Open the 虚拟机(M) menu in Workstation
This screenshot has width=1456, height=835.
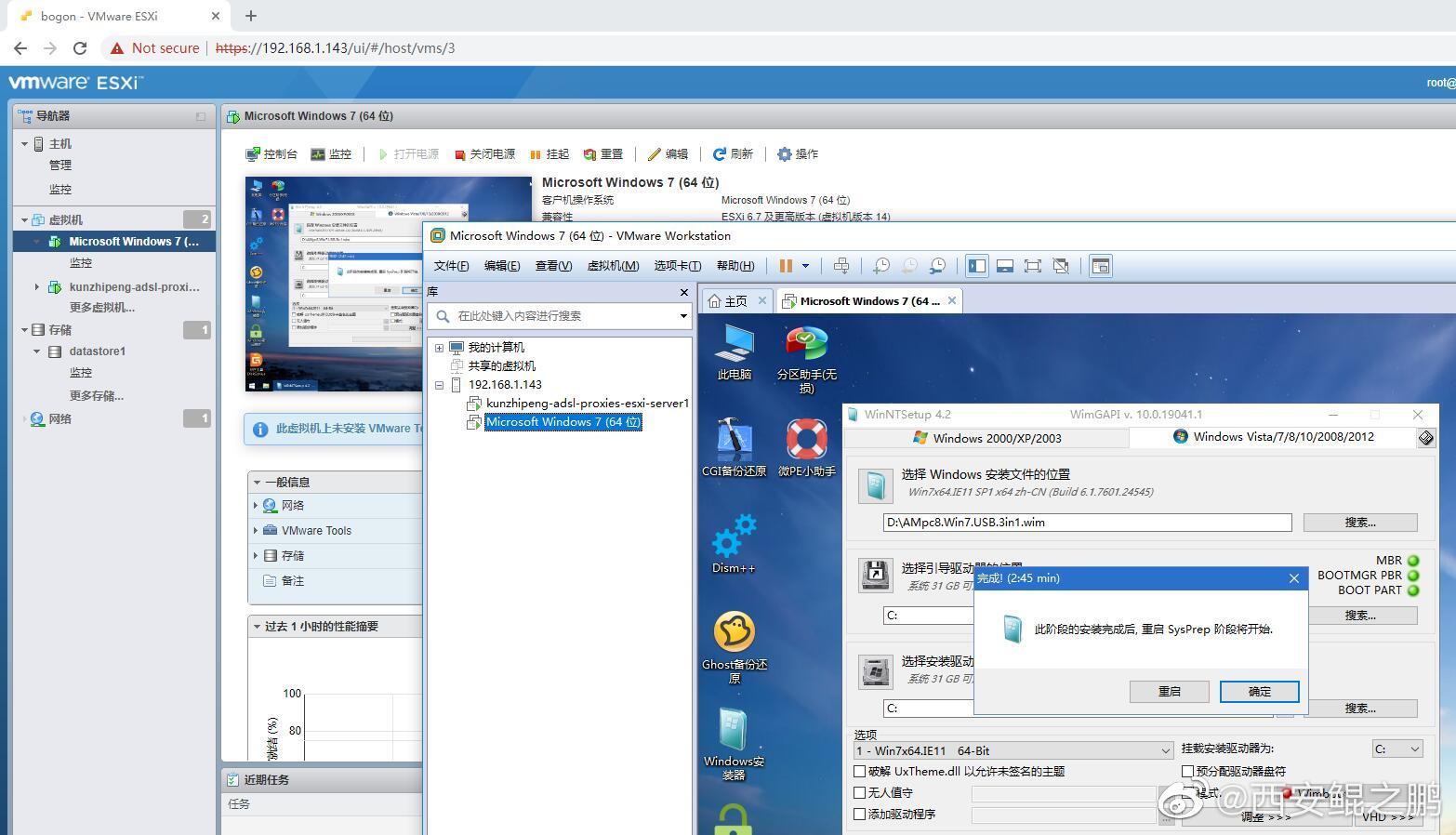pos(613,266)
